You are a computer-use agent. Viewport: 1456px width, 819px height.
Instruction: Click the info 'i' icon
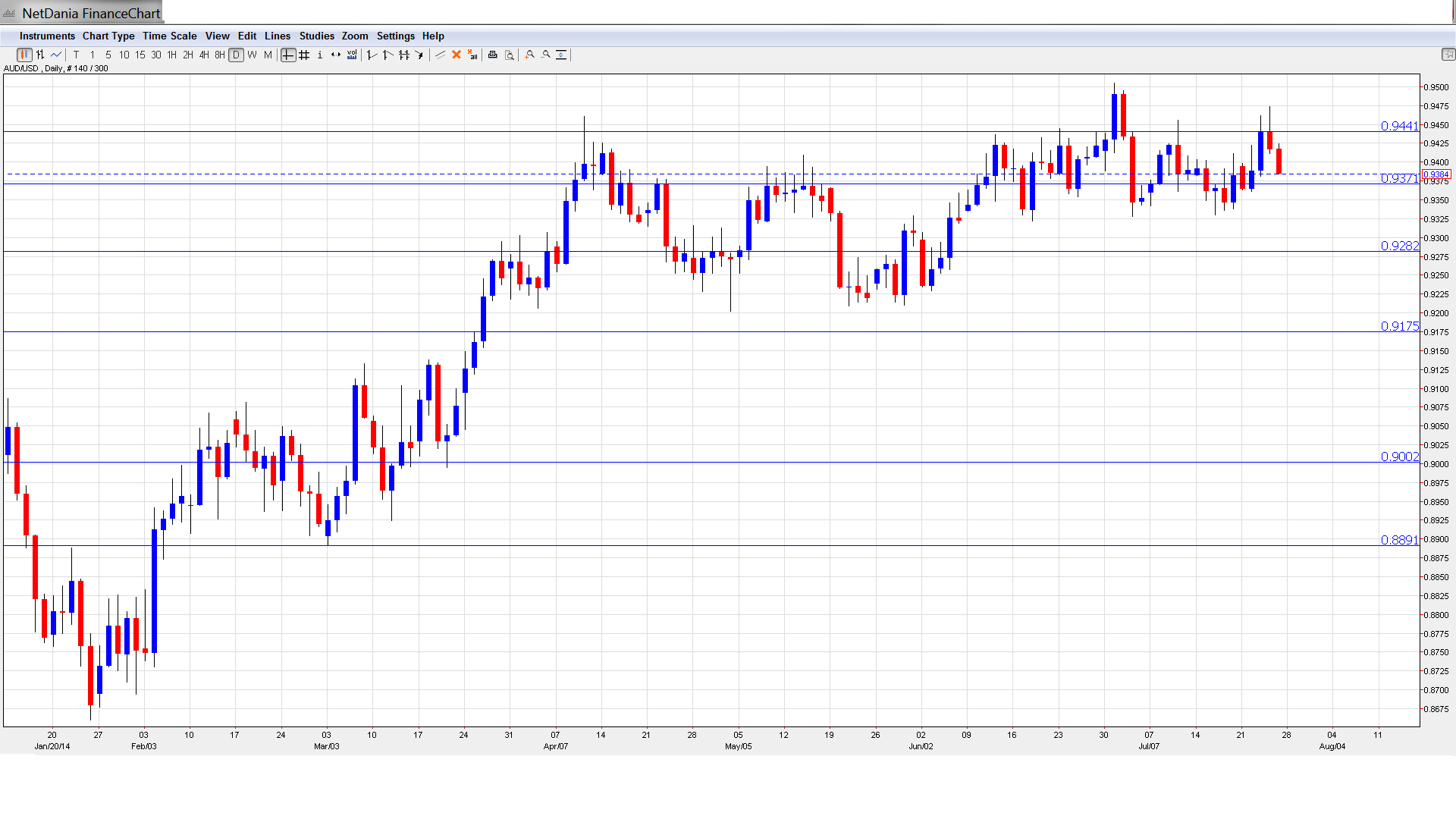(320, 55)
